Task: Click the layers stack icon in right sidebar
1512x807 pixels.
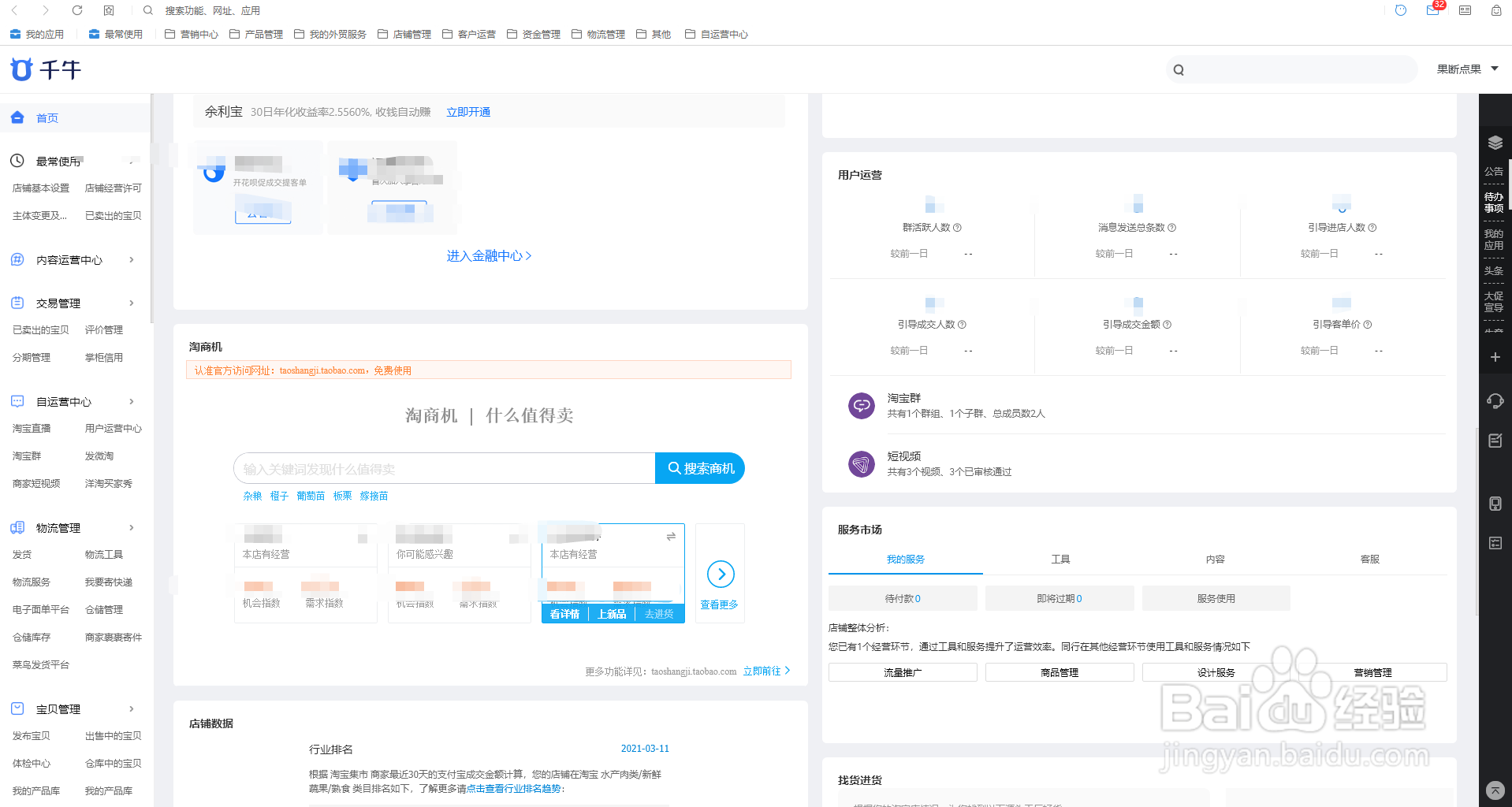Action: click(x=1495, y=143)
